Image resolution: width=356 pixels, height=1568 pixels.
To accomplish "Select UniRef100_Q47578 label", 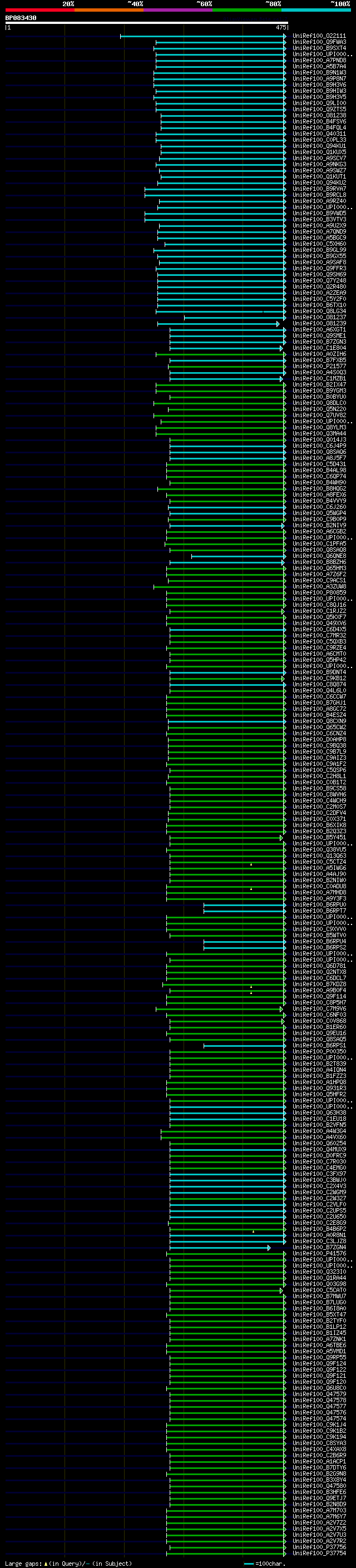I will pos(319,1401).
